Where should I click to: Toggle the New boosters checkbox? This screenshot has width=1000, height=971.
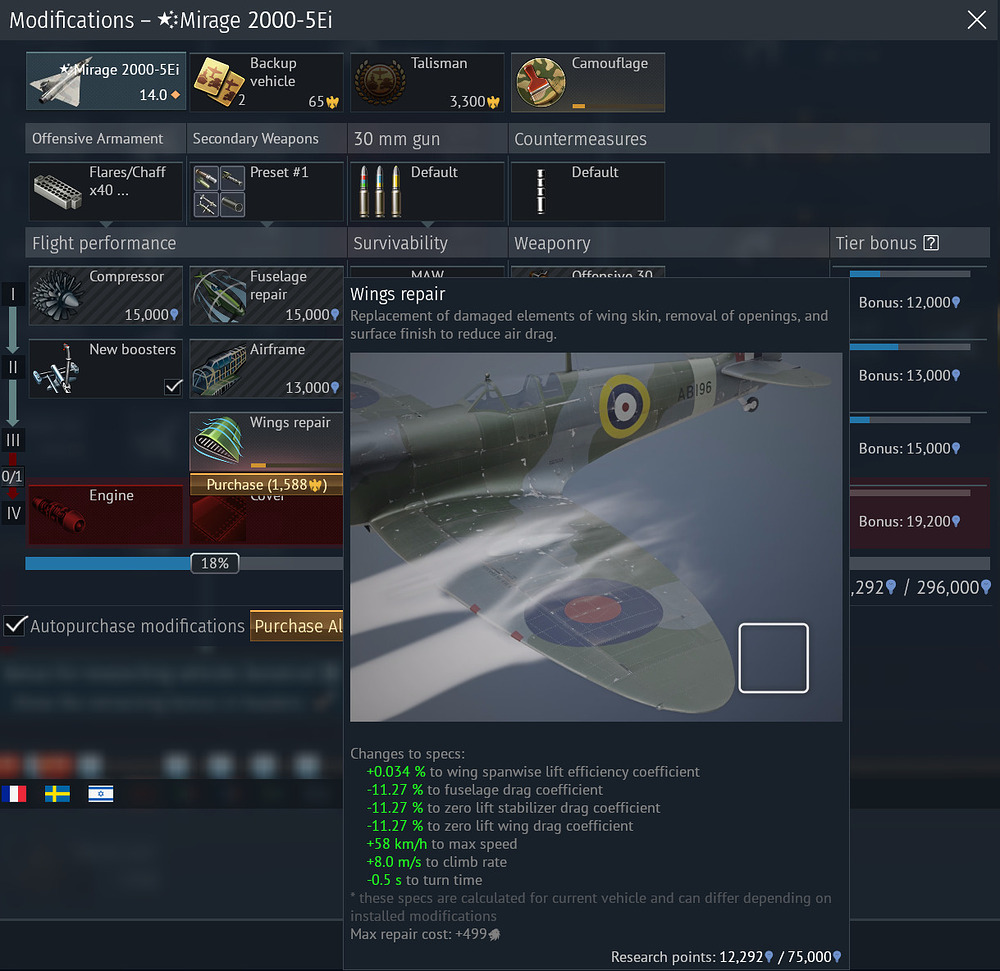pyautogui.click(x=173, y=386)
